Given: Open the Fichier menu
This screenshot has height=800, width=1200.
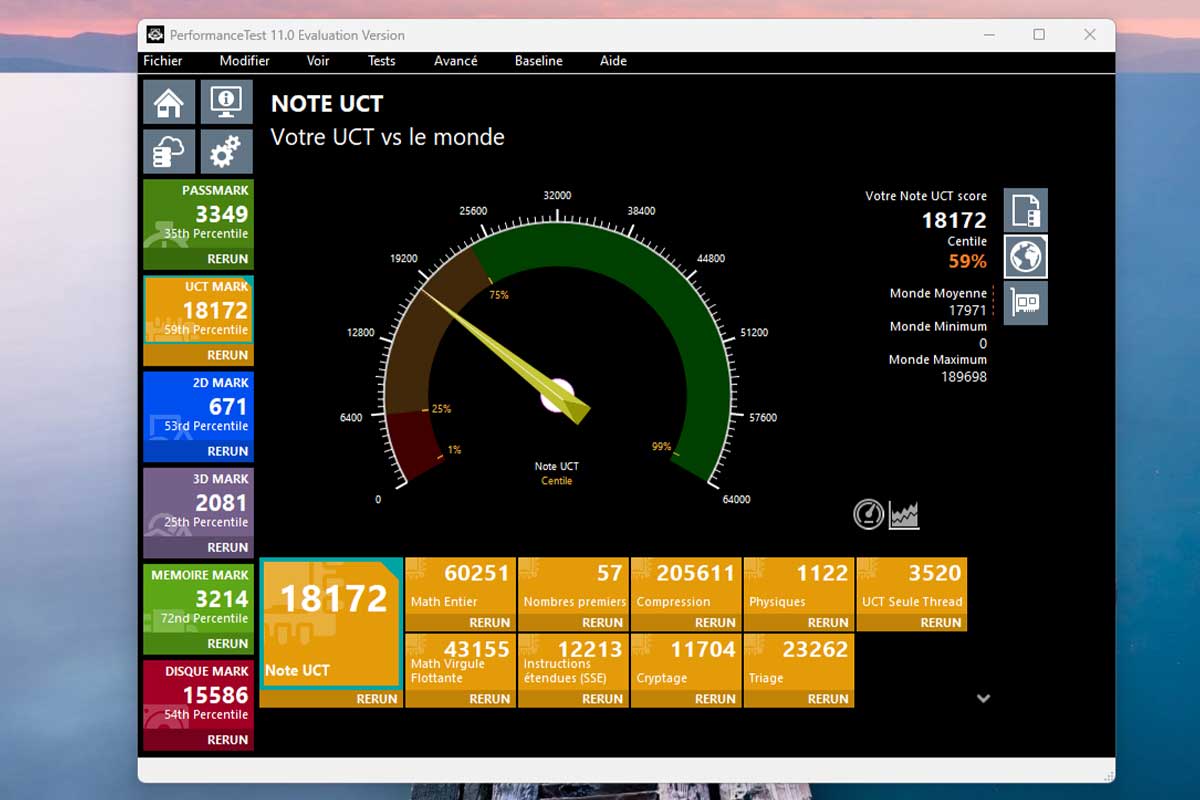Looking at the screenshot, I should click(x=163, y=61).
